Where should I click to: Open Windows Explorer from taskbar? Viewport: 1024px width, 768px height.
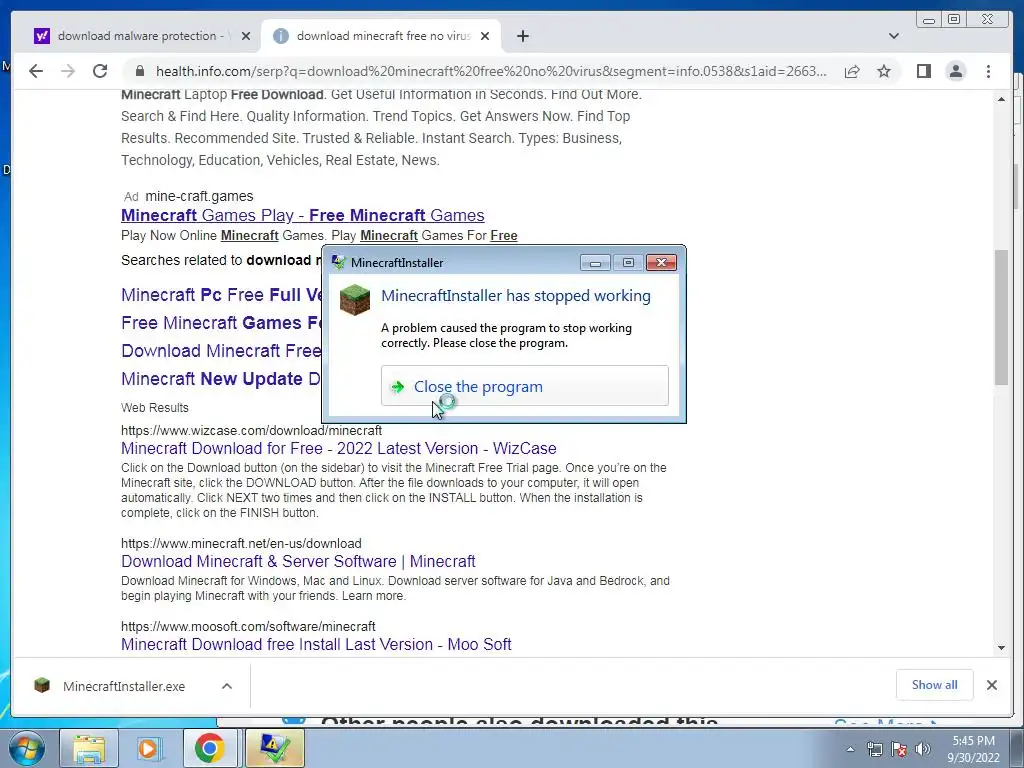(89, 748)
